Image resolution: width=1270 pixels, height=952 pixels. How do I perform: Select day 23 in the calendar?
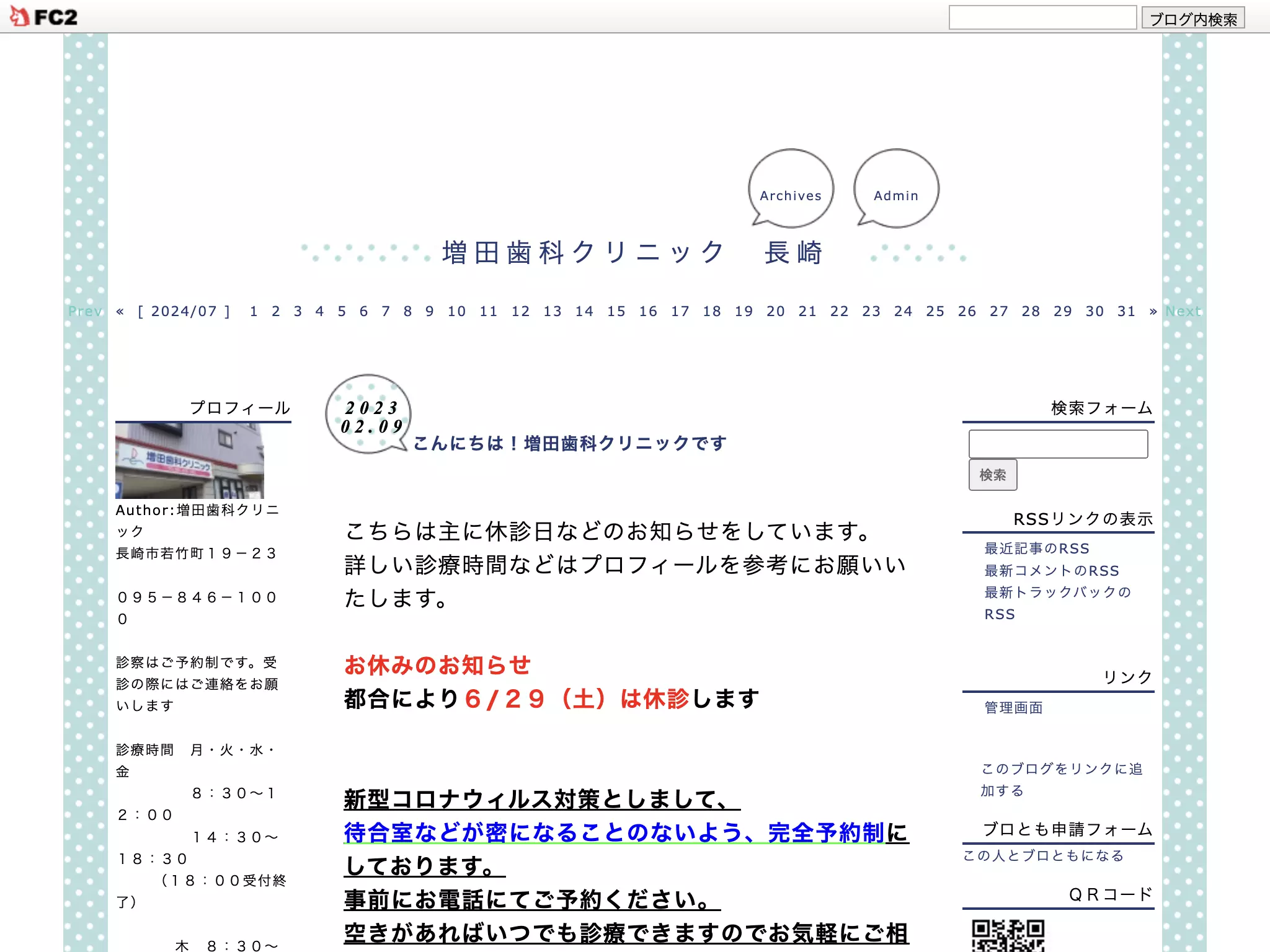pos(872,311)
